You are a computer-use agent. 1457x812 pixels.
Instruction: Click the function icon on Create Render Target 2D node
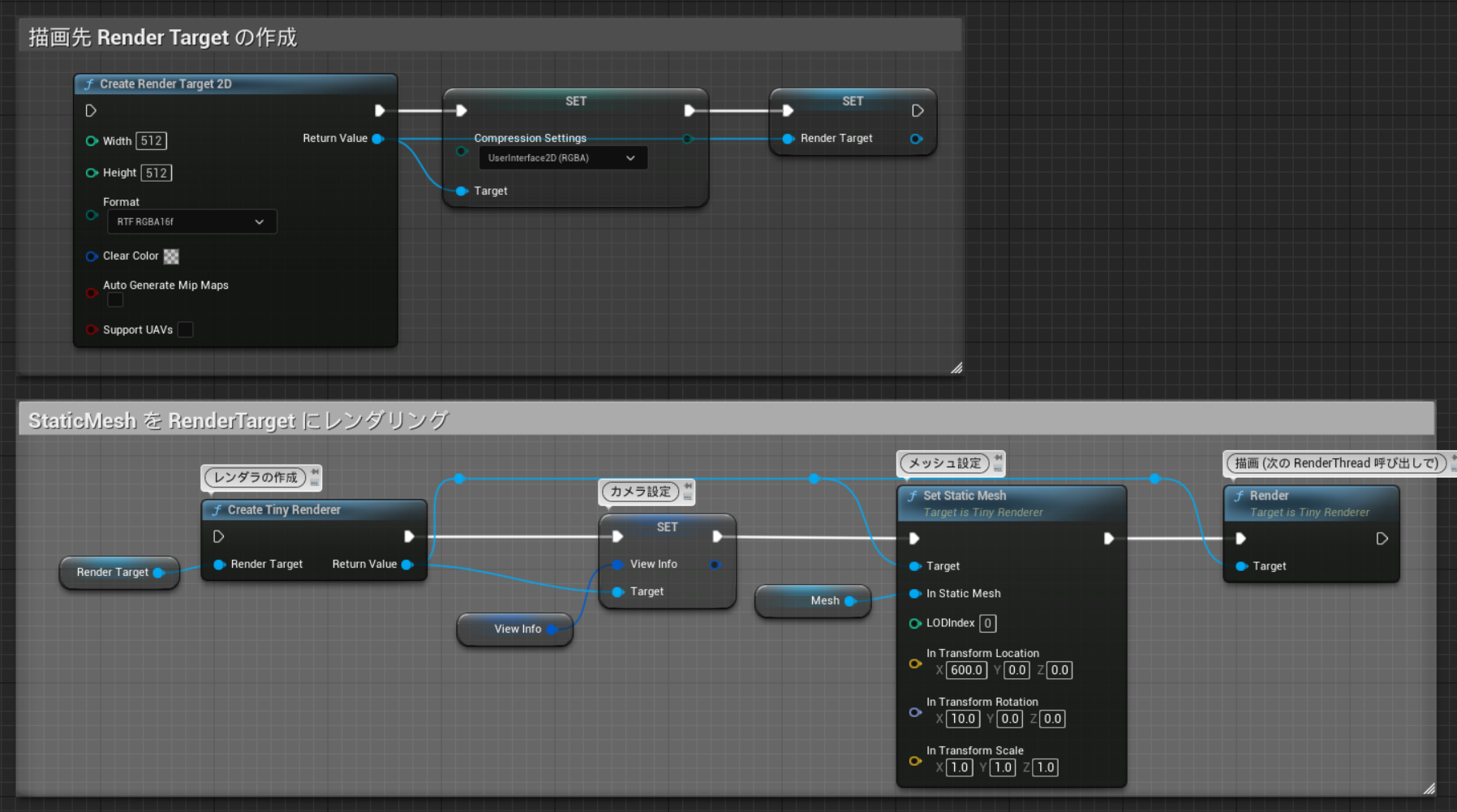tap(88, 84)
